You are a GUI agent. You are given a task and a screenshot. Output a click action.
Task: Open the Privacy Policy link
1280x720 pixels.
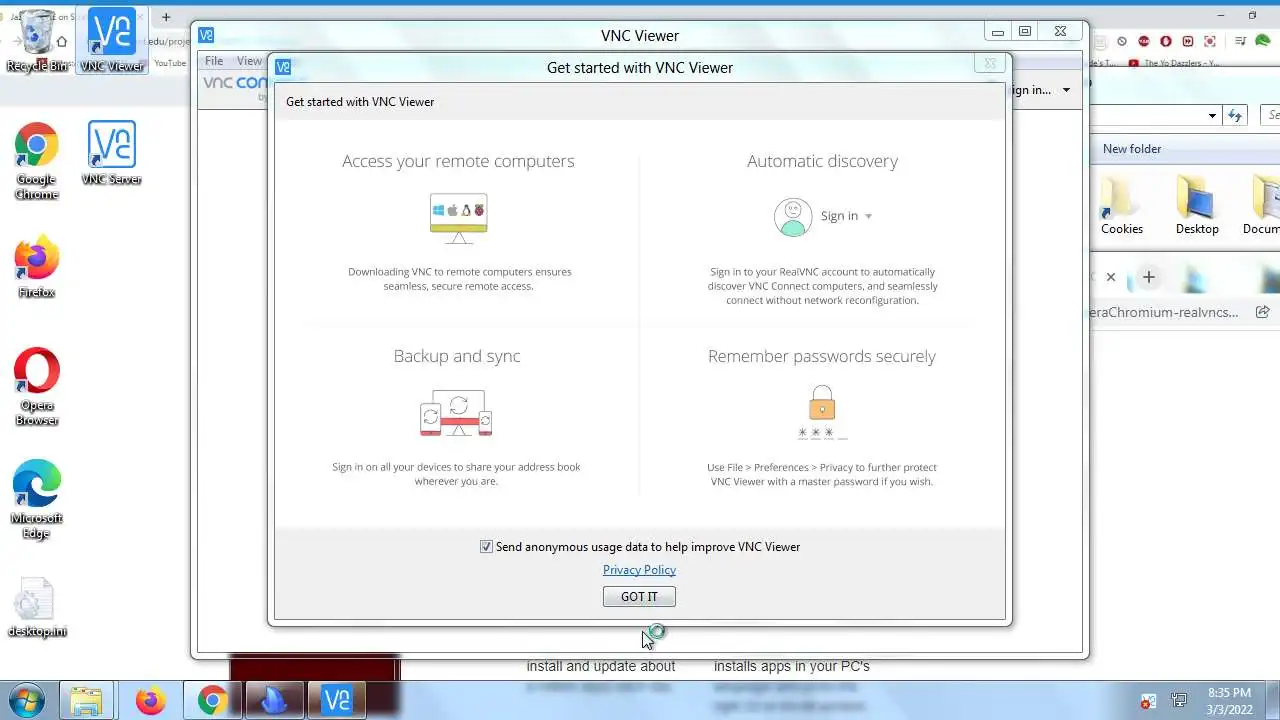(x=639, y=570)
